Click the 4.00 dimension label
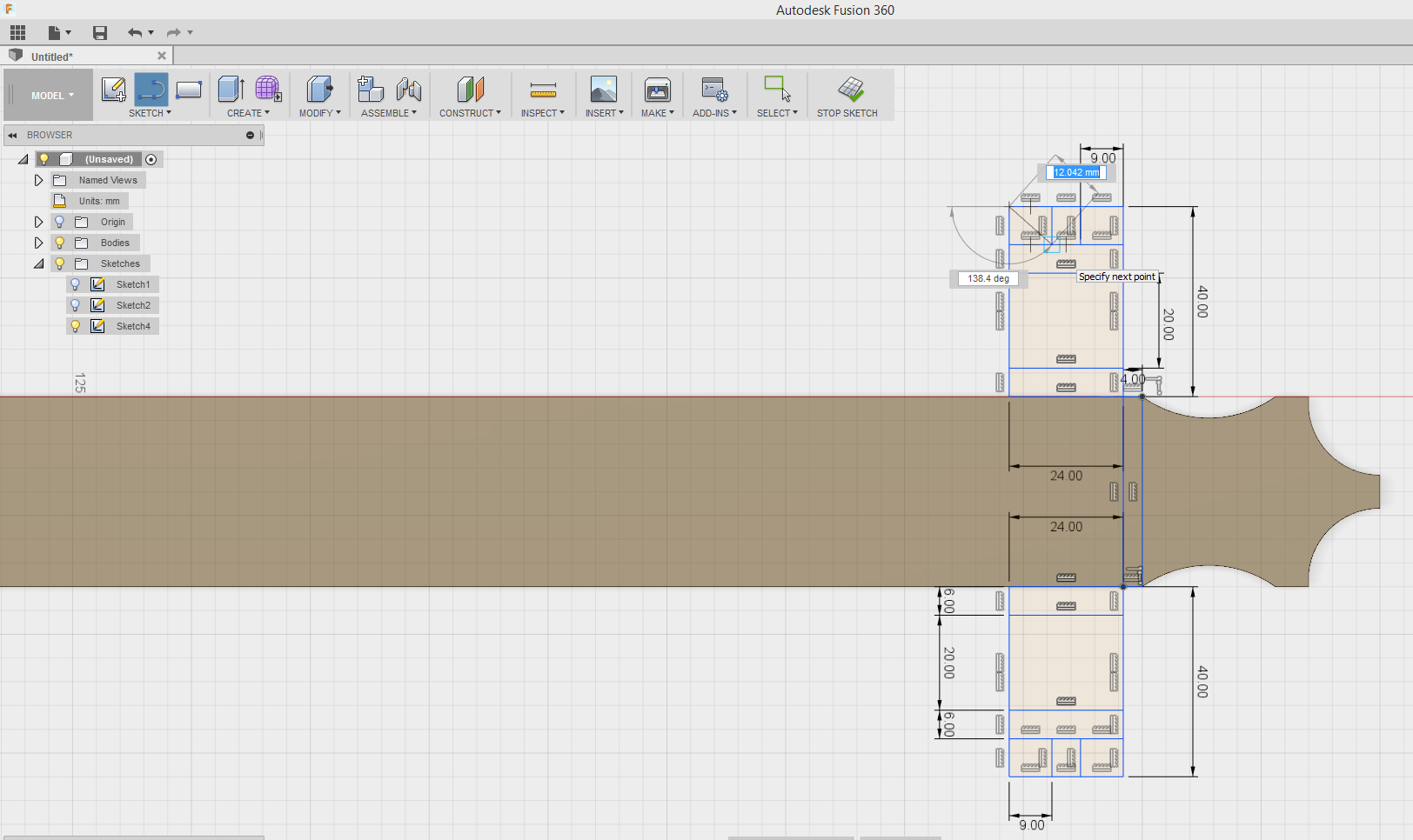The height and width of the screenshot is (840, 1413). tap(1133, 379)
